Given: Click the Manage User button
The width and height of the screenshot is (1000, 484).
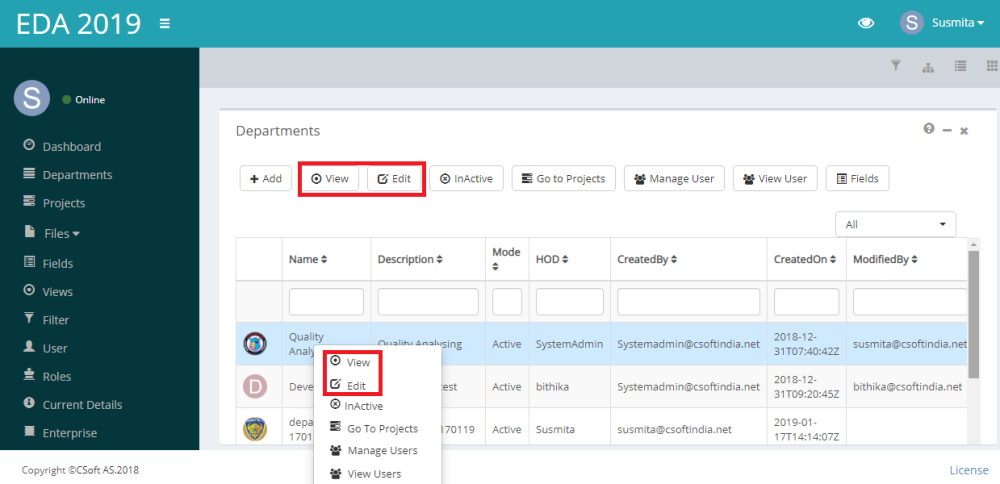Looking at the screenshot, I should coord(674,179).
